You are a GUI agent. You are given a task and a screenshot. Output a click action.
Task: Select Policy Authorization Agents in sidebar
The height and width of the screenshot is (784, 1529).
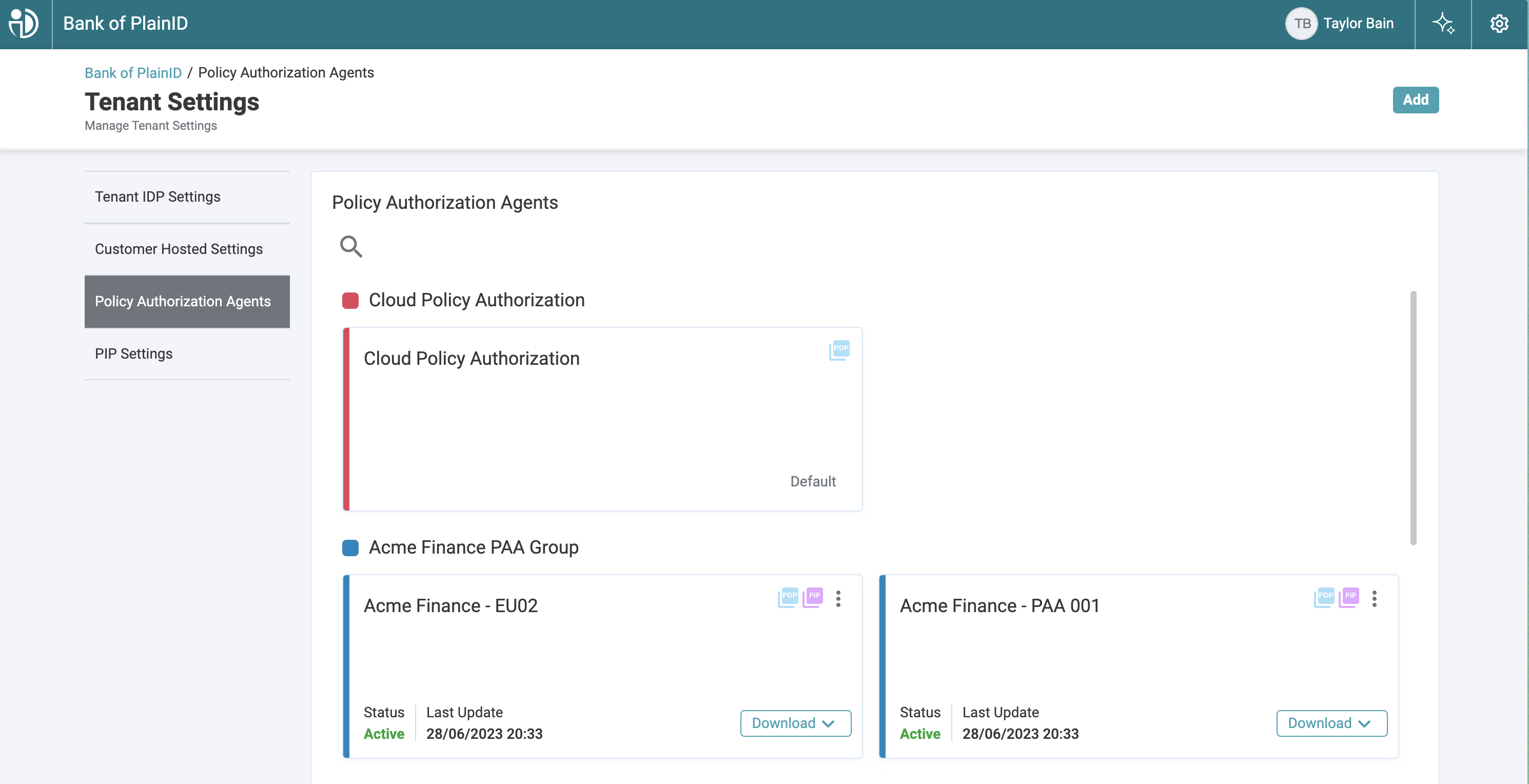187,302
